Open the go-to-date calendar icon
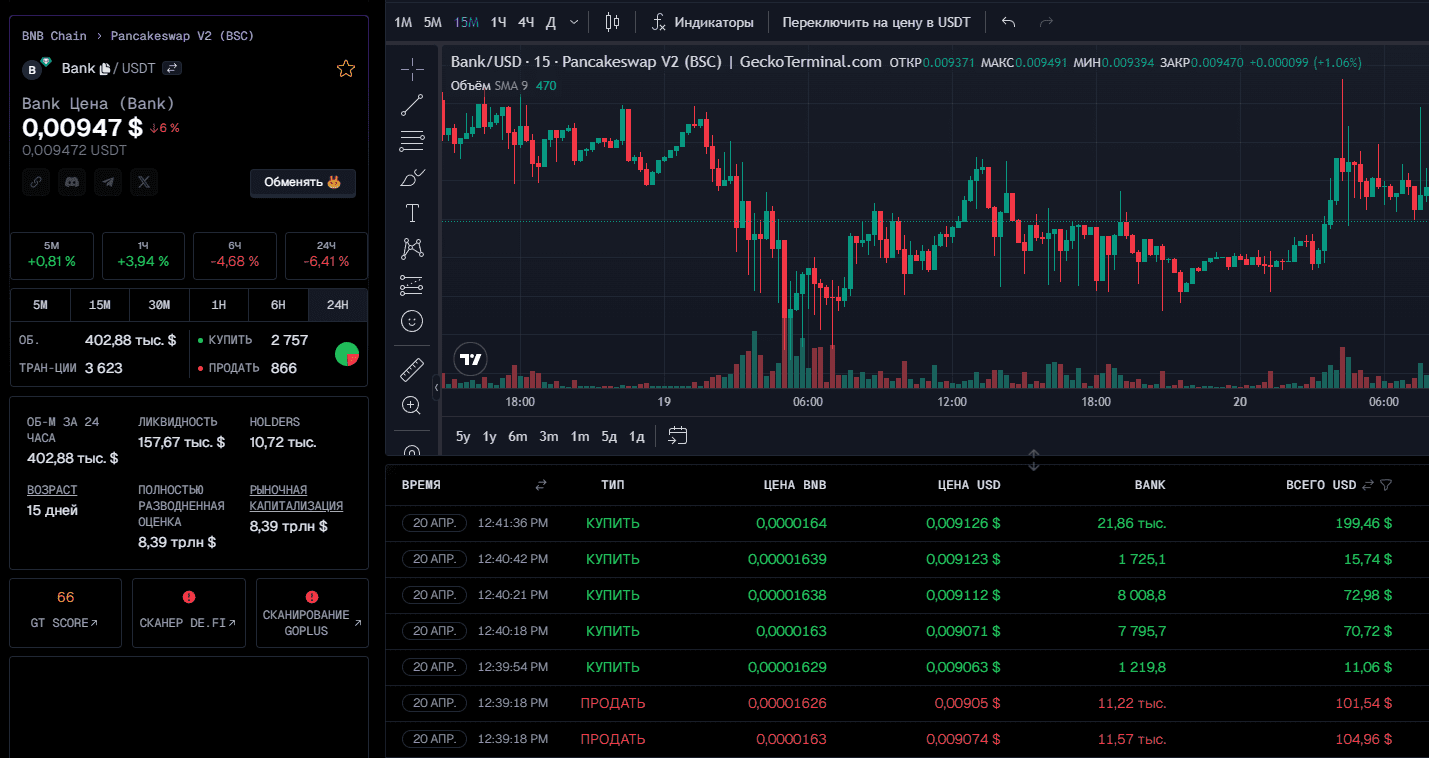The width and height of the screenshot is (1429, 758). (678, 435)
